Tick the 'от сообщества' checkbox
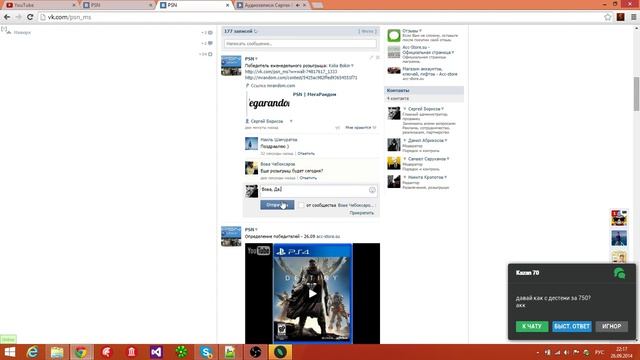 301,205
